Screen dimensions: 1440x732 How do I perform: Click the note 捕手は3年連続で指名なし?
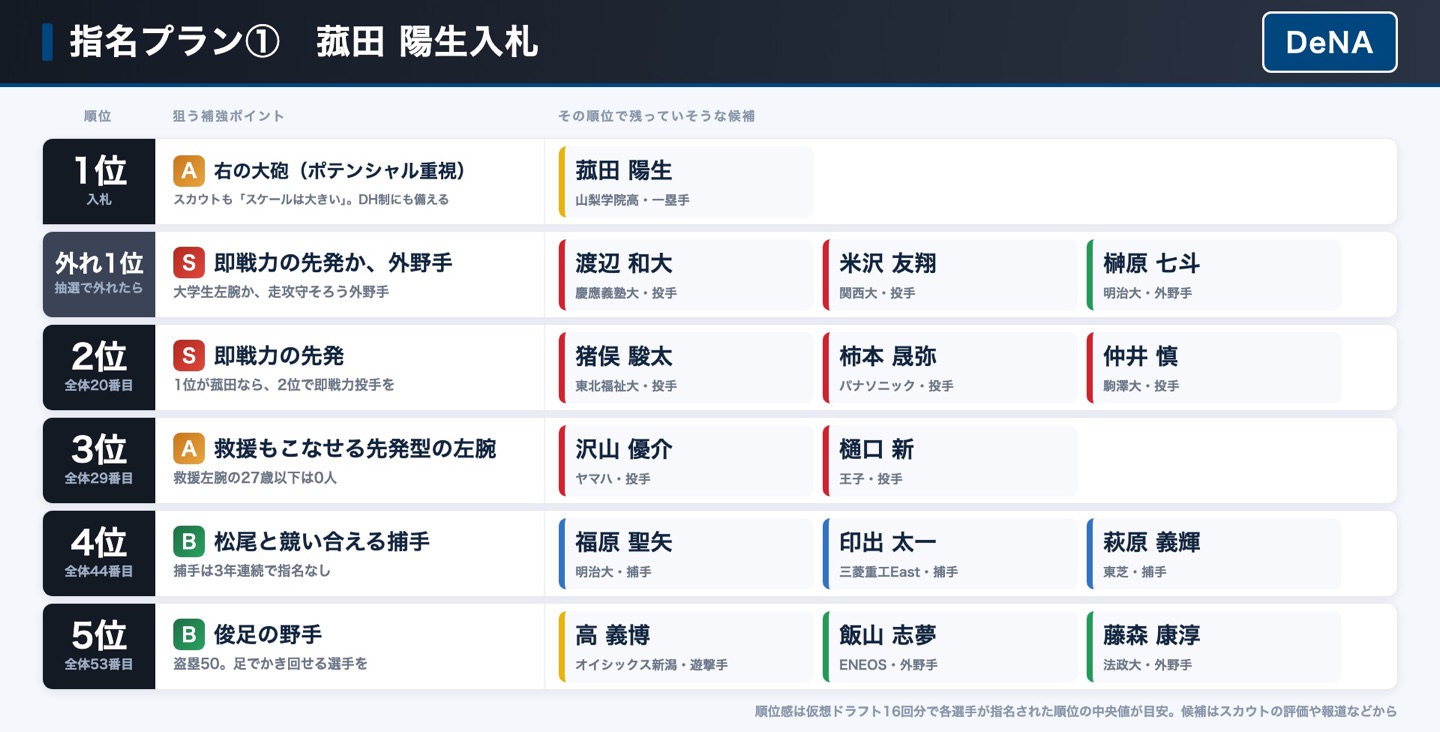[x=252, y=571]
